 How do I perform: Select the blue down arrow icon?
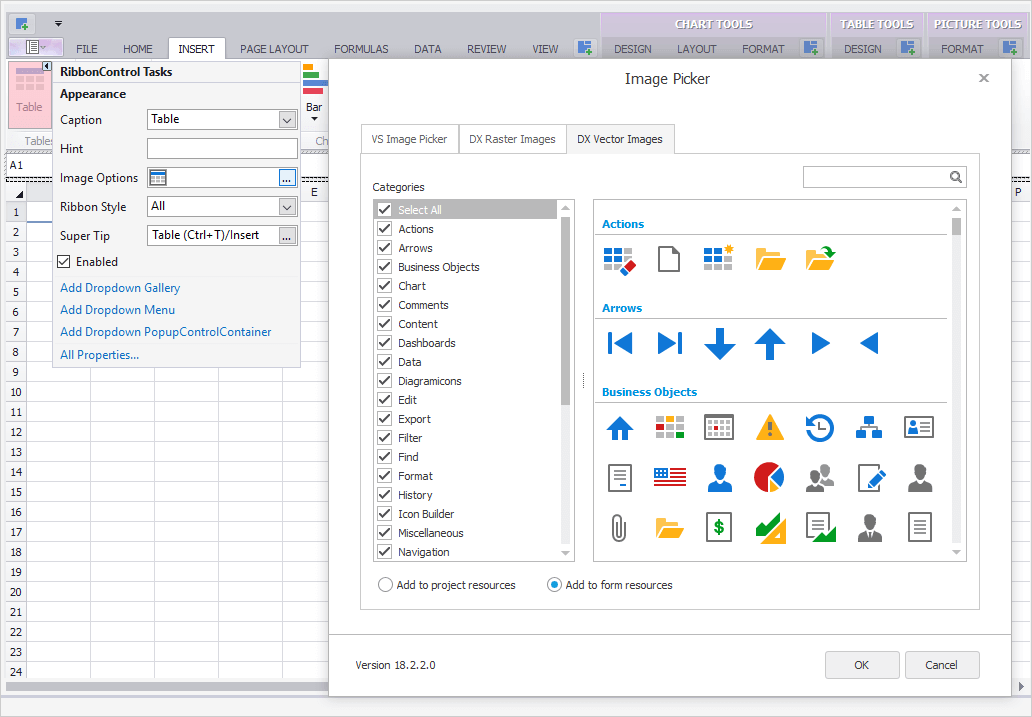719,344
